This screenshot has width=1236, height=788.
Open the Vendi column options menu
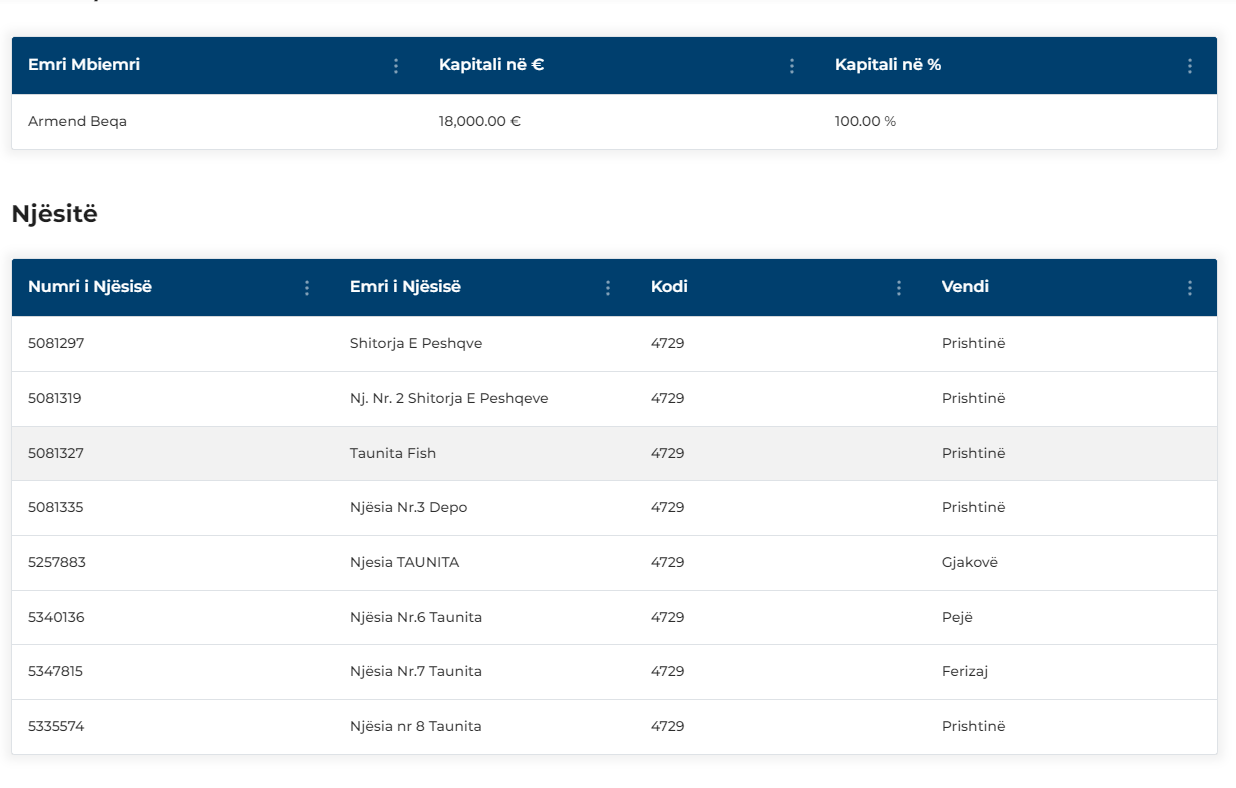1190,288
